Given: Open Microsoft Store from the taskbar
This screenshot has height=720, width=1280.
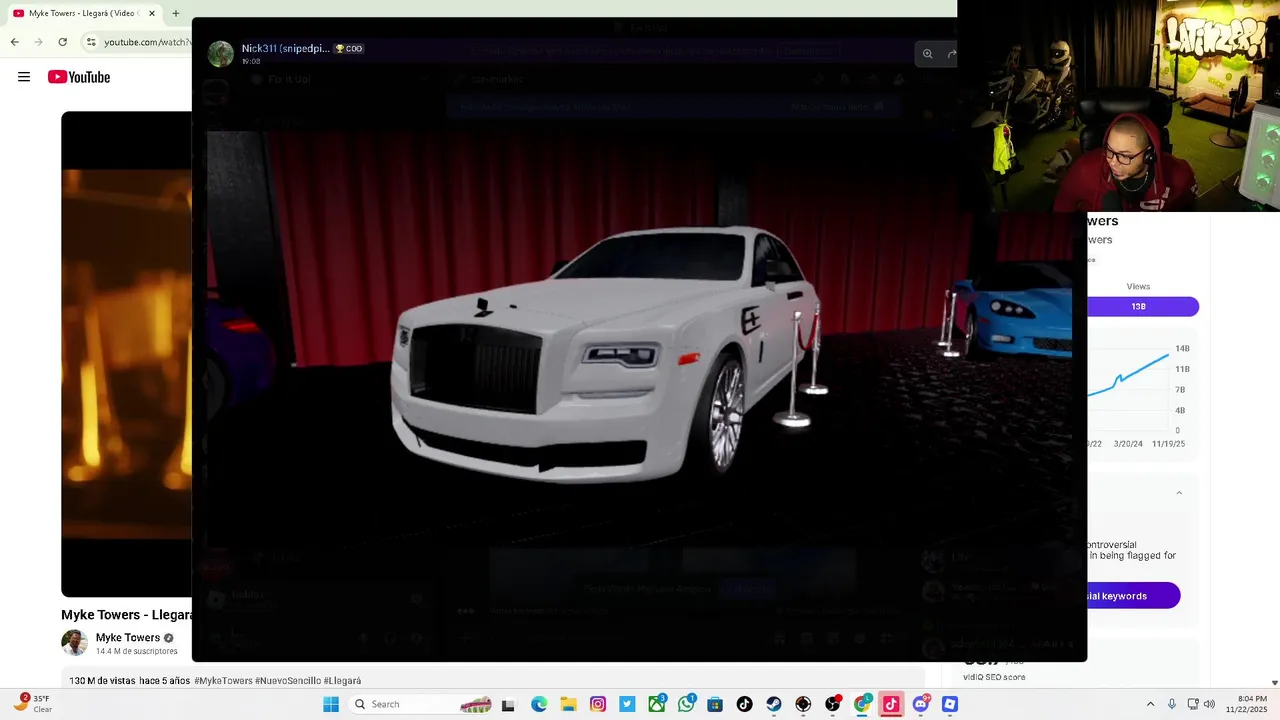Looking at the screenshot, I should tap(715, 704).
